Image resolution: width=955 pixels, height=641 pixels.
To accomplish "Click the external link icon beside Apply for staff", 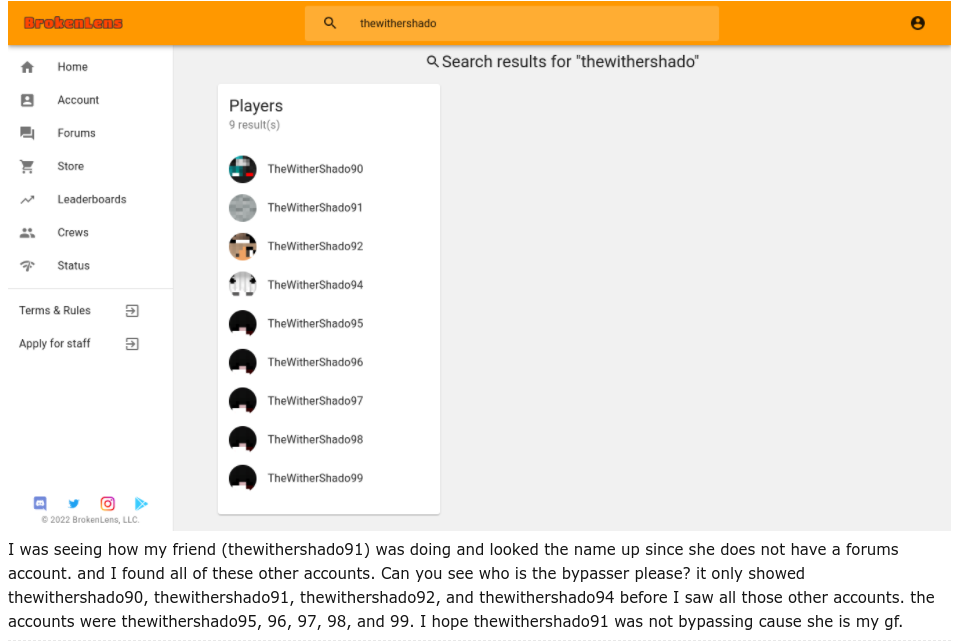I will pos(132,344).
